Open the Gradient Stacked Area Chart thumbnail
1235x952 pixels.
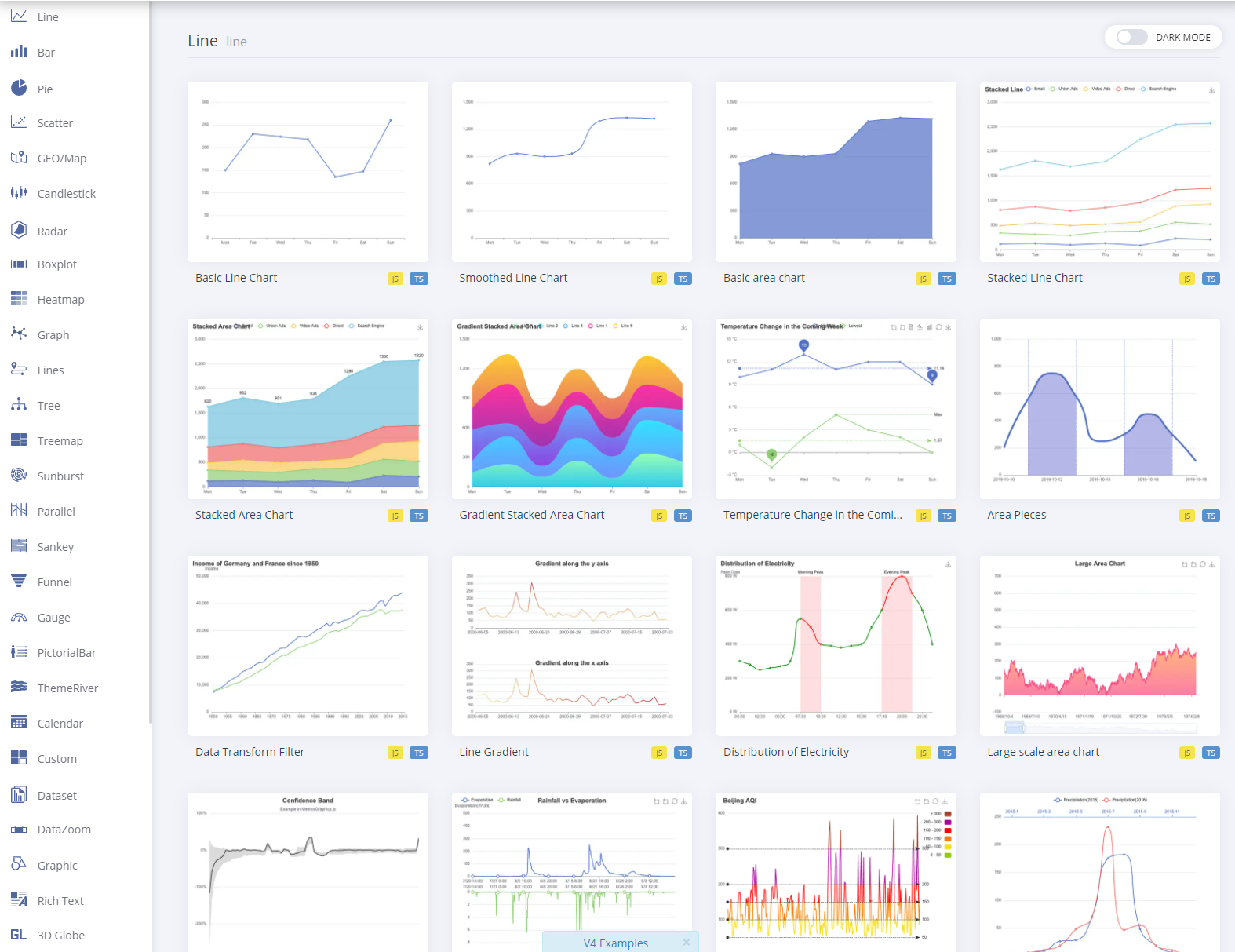pyautogui.click(x=572, y=409)
